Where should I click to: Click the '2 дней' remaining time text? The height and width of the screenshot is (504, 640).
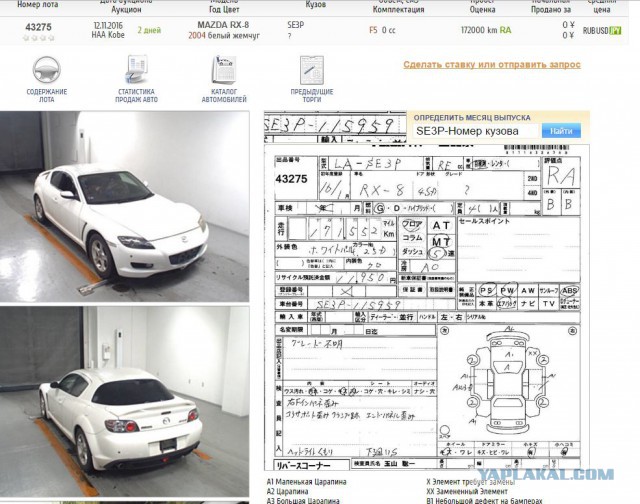[149, 30]
